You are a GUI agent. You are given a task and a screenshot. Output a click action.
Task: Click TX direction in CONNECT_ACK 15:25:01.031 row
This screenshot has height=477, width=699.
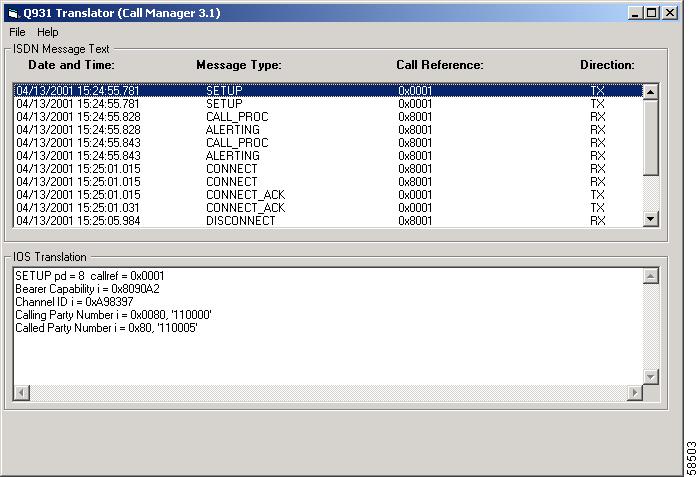pos(598,208)
